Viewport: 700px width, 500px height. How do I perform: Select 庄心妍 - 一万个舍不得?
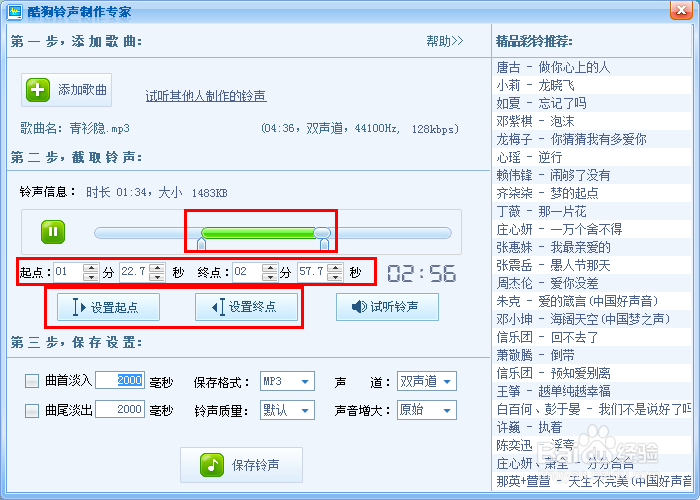[x=592, y=229]
